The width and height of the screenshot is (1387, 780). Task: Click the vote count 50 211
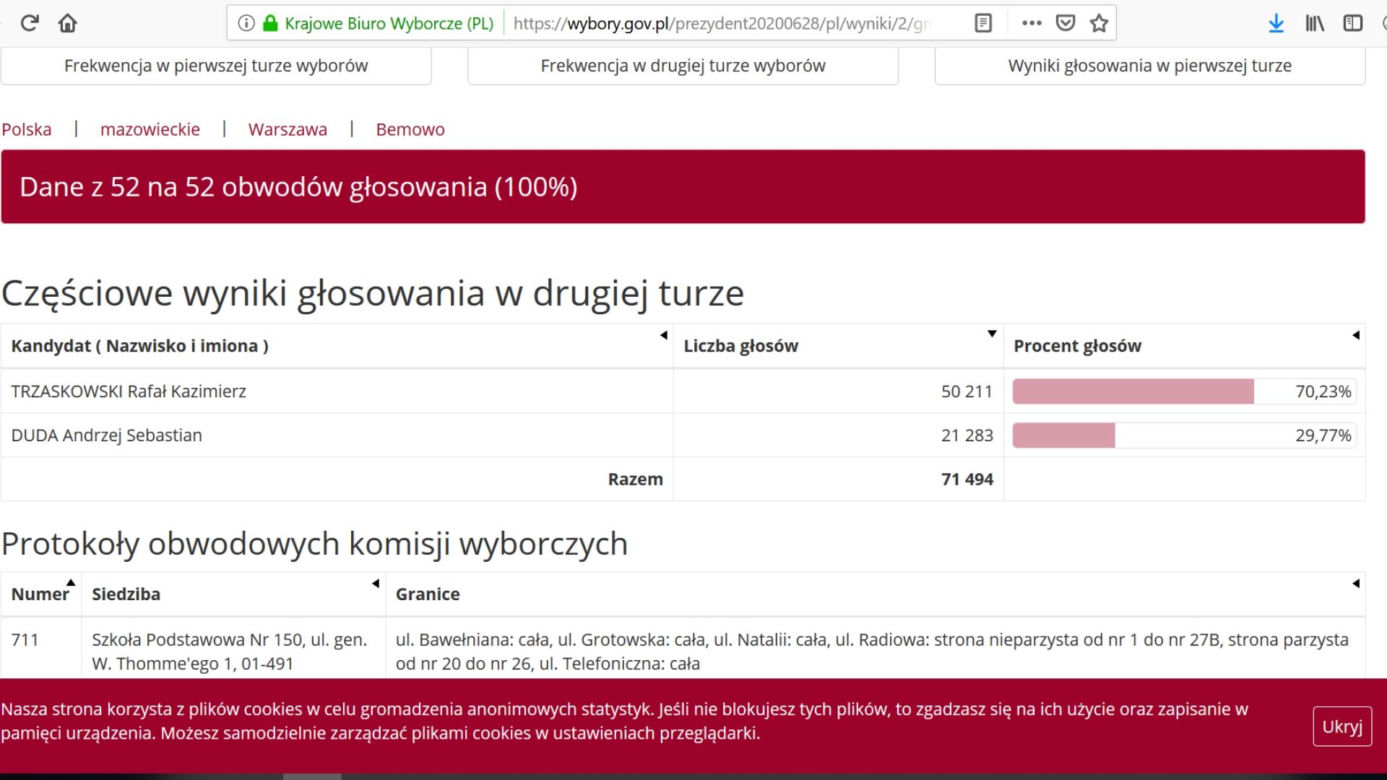click(x=967, y=392)
